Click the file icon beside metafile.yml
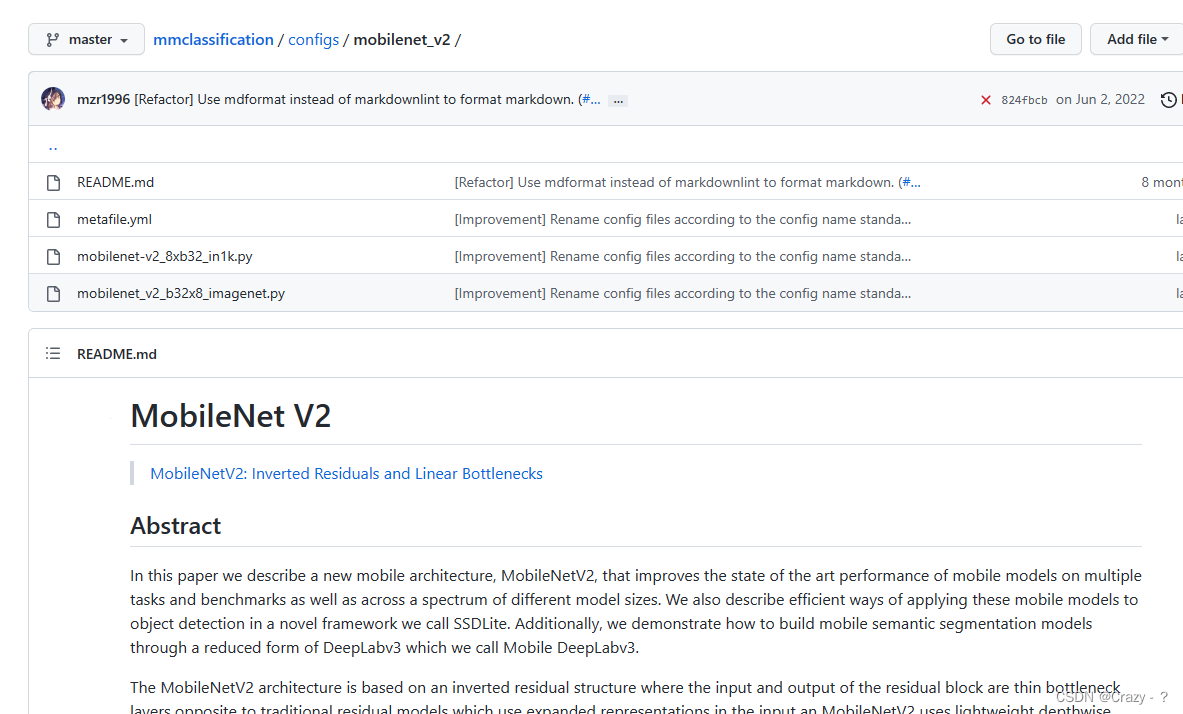The height and width of the screenshot is (714, 1183). coord(53,219)
